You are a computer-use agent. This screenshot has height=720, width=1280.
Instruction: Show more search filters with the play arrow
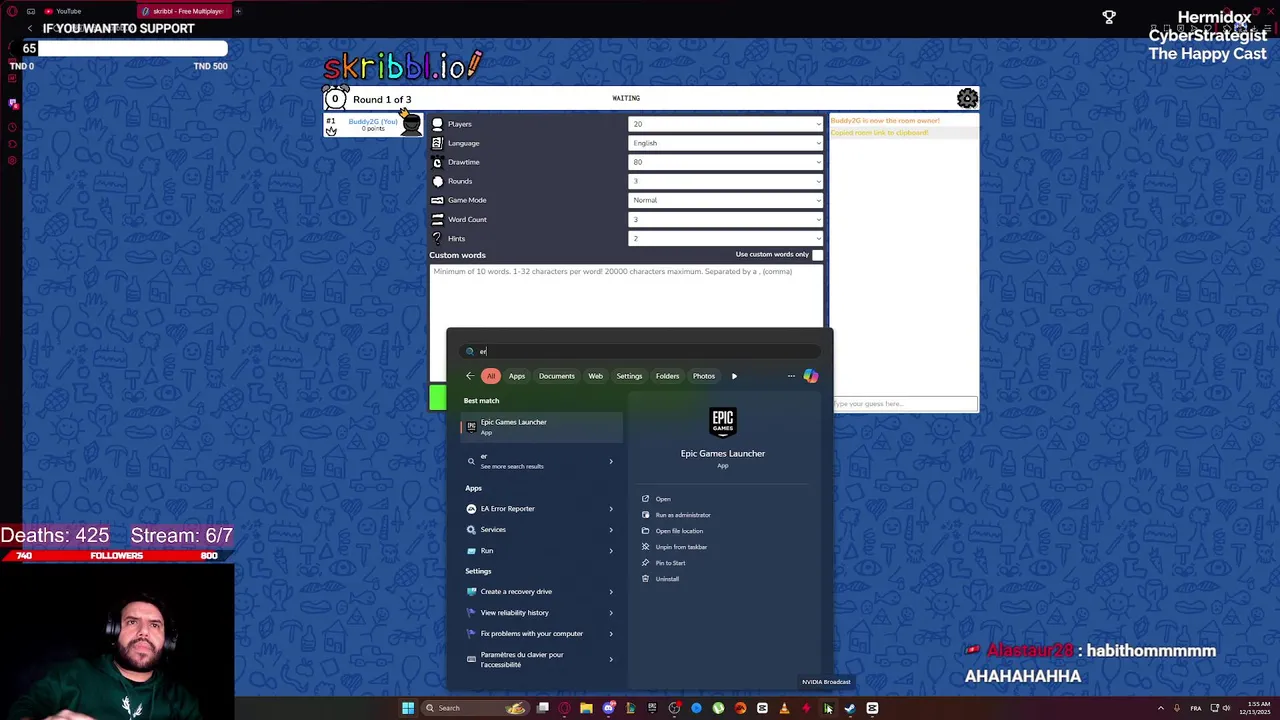(734, 376)
